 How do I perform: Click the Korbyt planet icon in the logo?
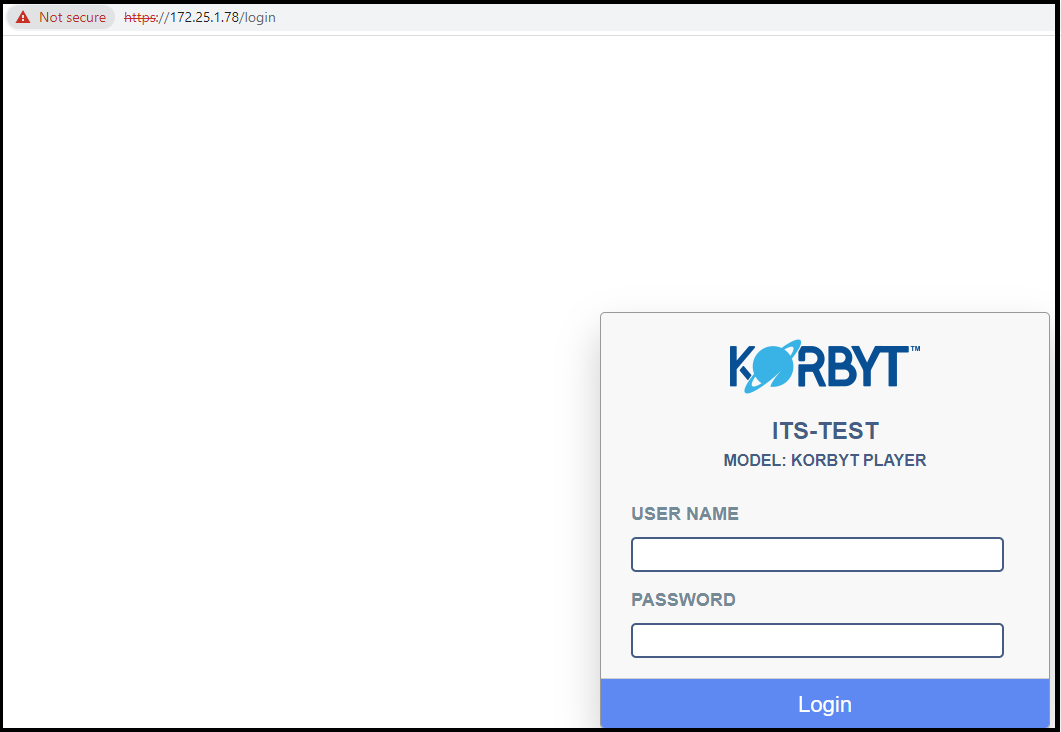point(772,365)
